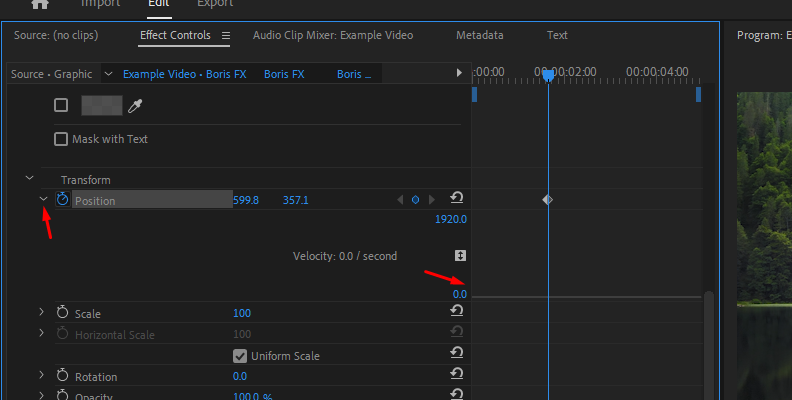The height and width of the screenshot is (400, 792).
Task: Collapse the Position property chevron
Action: 43,199
